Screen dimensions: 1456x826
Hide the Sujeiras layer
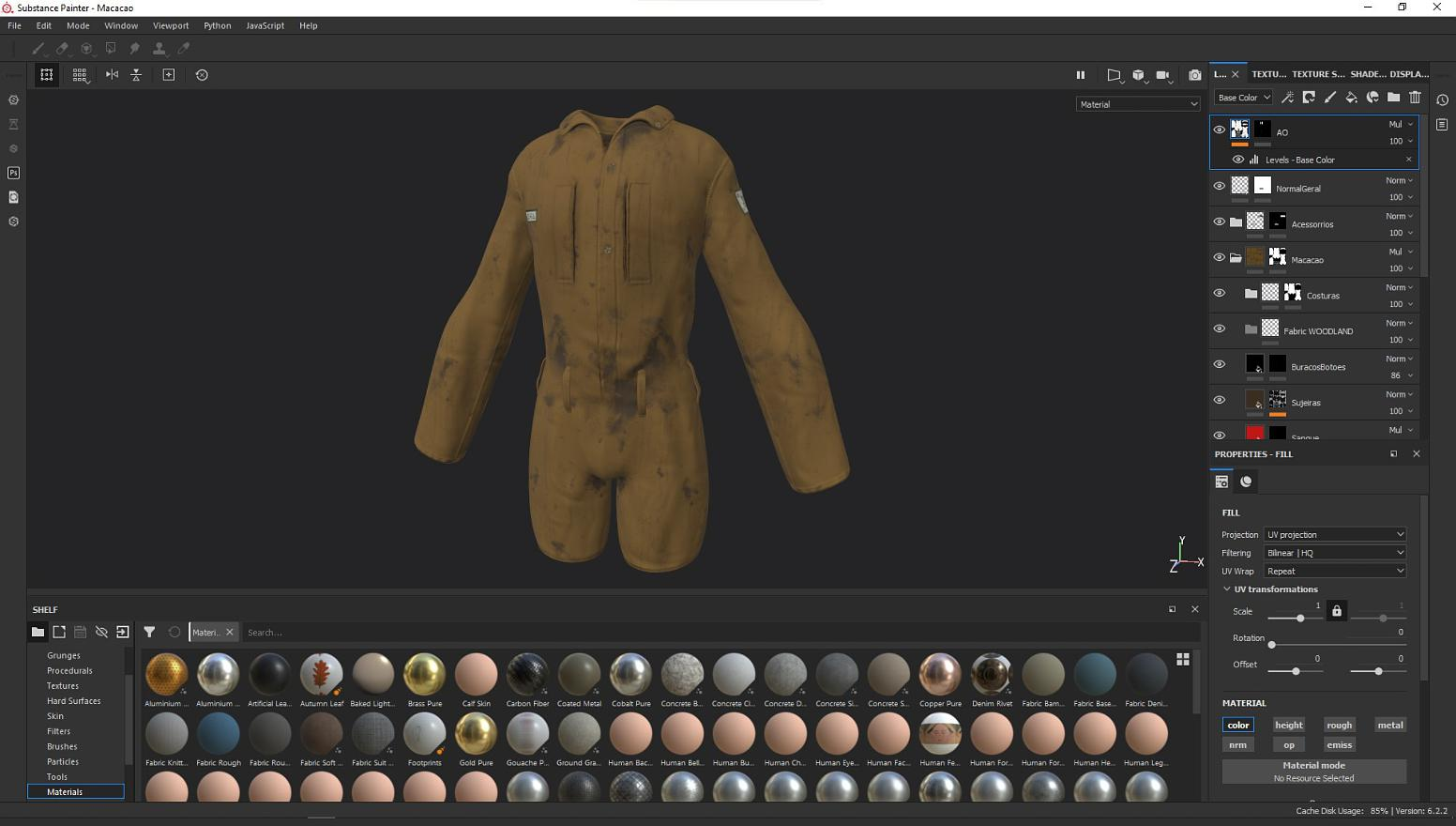coord(1220,401)
